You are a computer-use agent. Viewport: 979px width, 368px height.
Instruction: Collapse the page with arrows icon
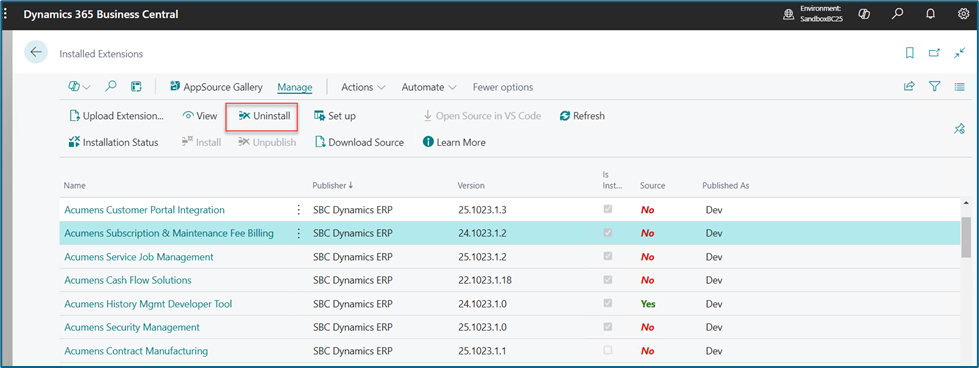(960, 53)
